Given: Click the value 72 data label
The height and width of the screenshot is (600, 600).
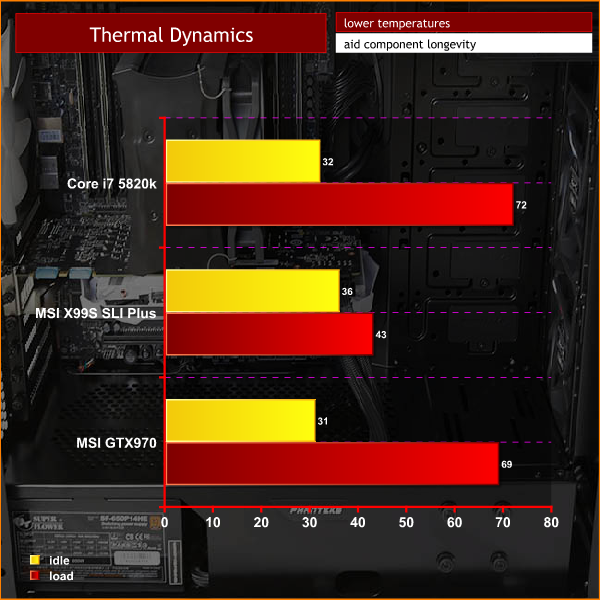Looking at the screenshot, I should click(x=521, y=205).
